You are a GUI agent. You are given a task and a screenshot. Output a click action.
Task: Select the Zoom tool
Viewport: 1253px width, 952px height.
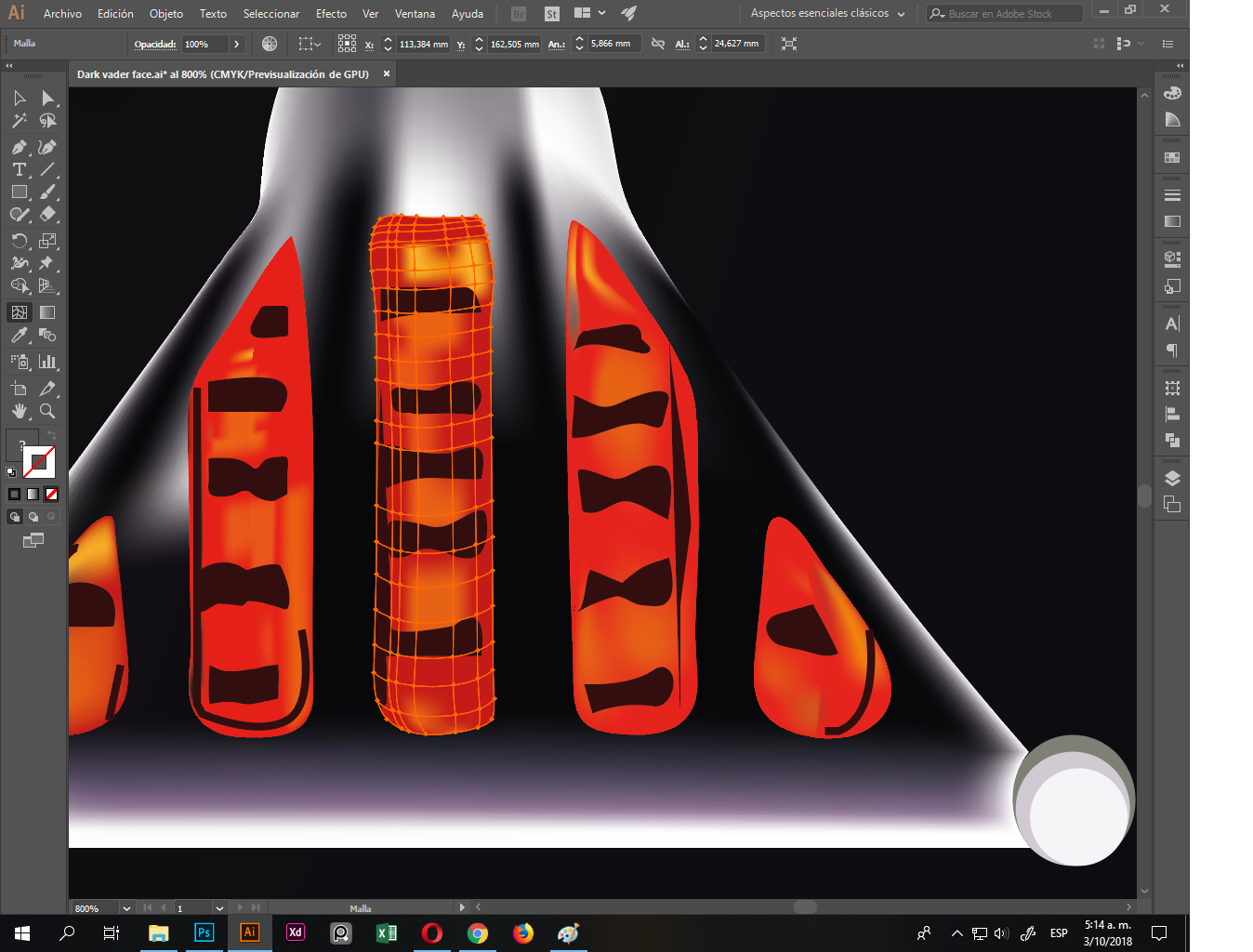tap(47, 411)
